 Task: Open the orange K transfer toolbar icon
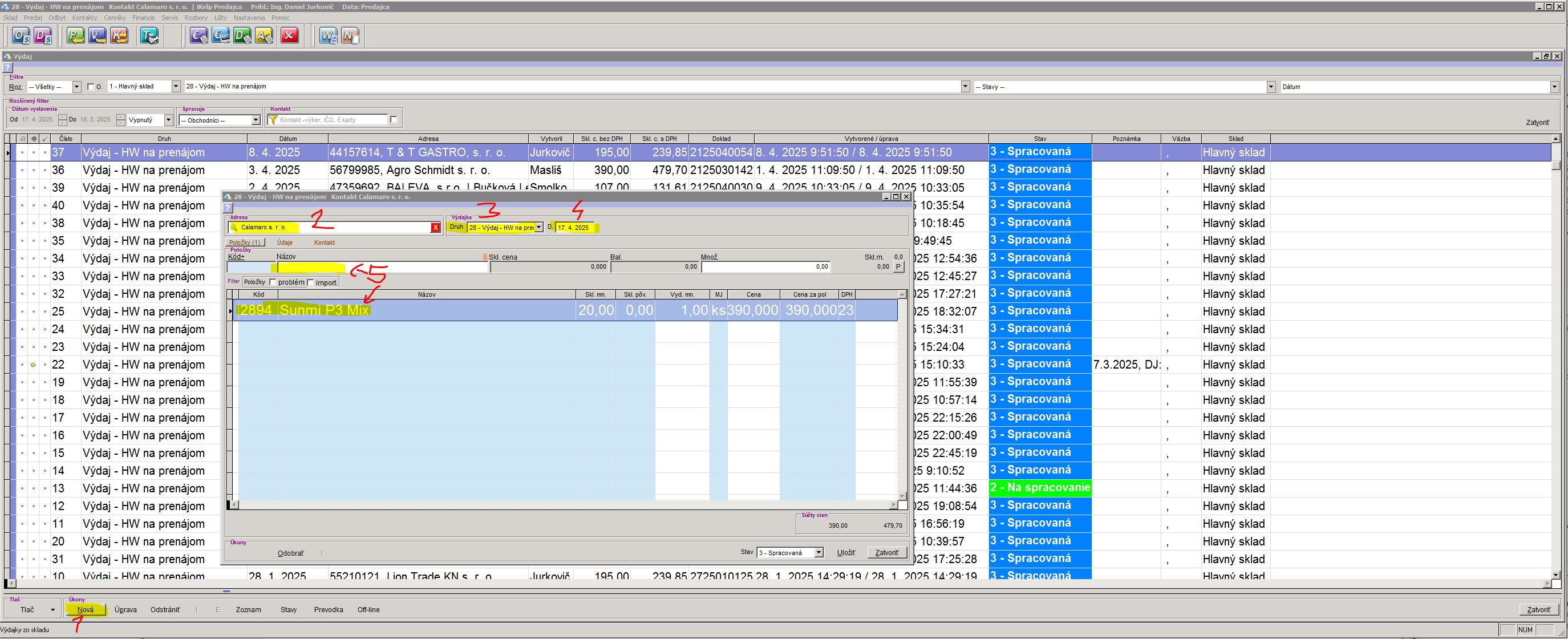[x=119, y=36]
